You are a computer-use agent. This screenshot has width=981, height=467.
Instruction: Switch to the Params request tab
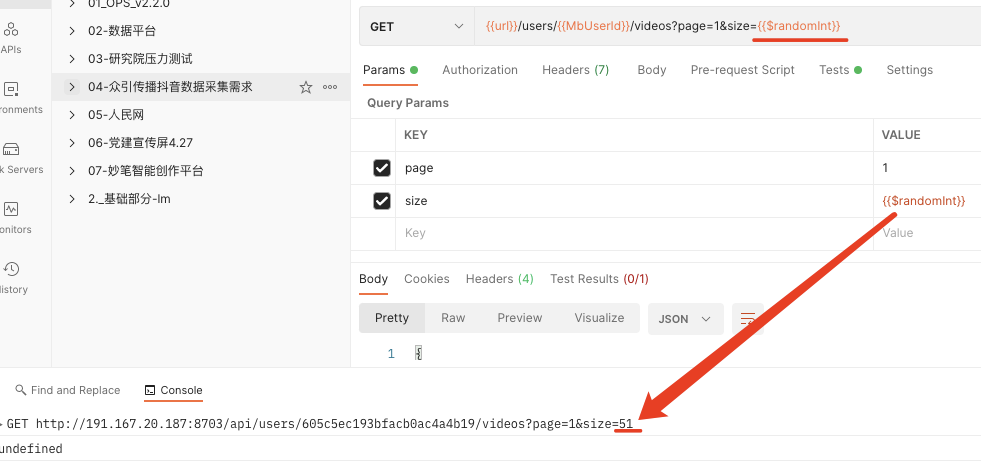(390, 70)
